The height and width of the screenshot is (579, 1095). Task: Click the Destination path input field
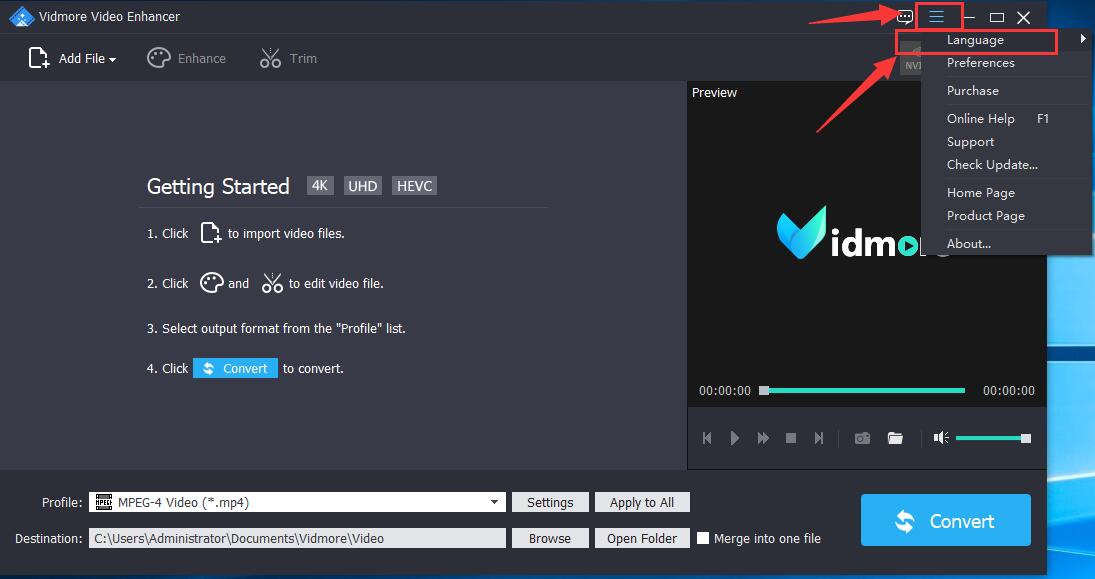coord(297,538)
